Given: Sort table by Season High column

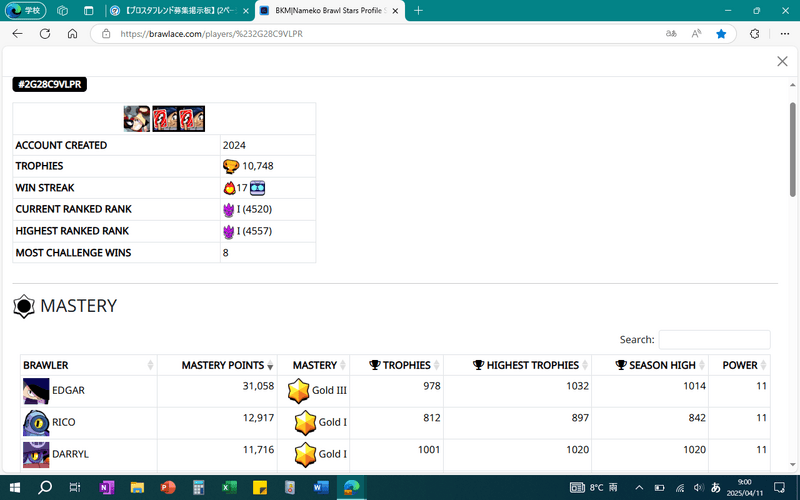Looking at the screenshot, I should (x=651, y=365).
